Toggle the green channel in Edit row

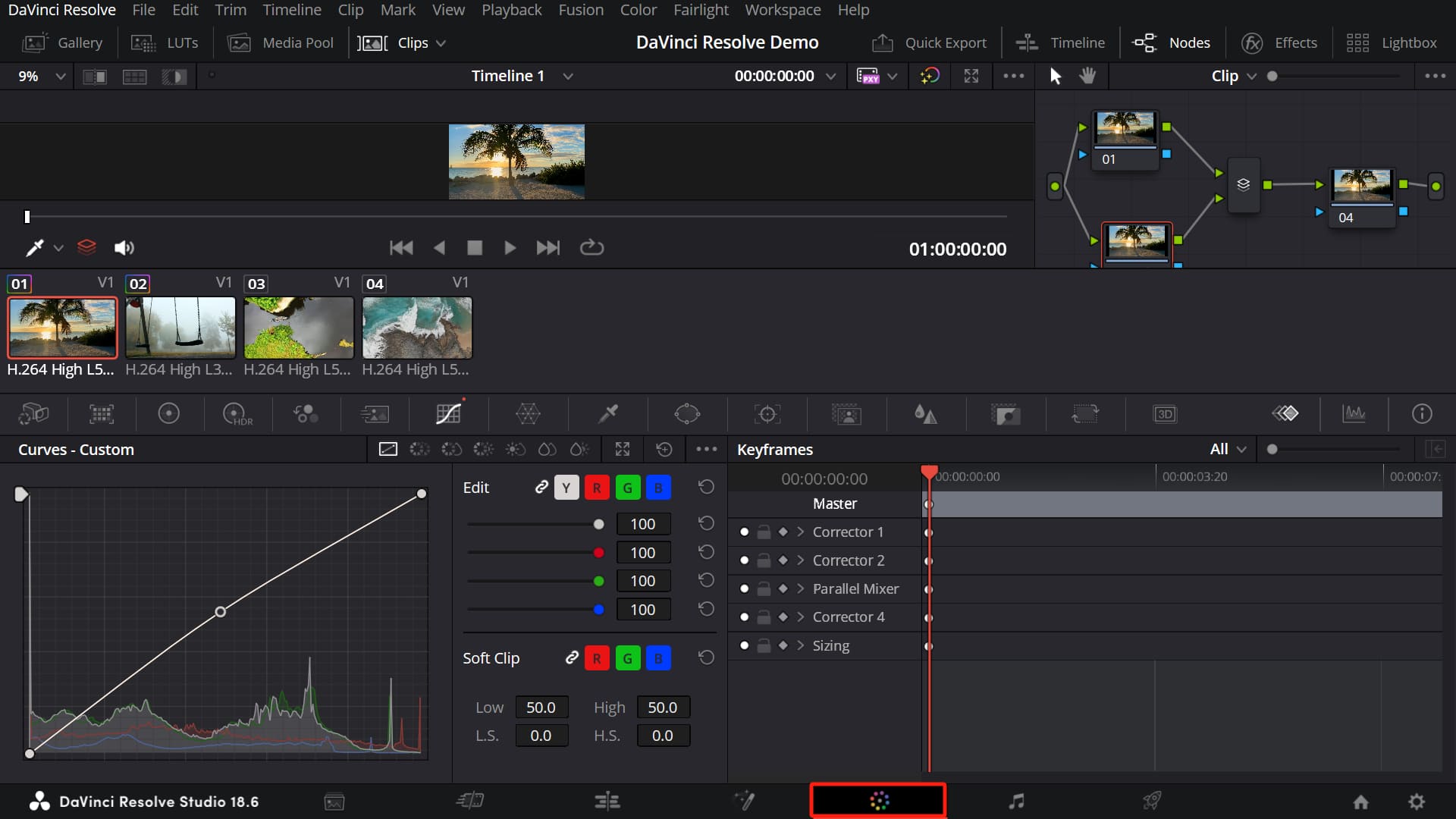pos(627,488)
